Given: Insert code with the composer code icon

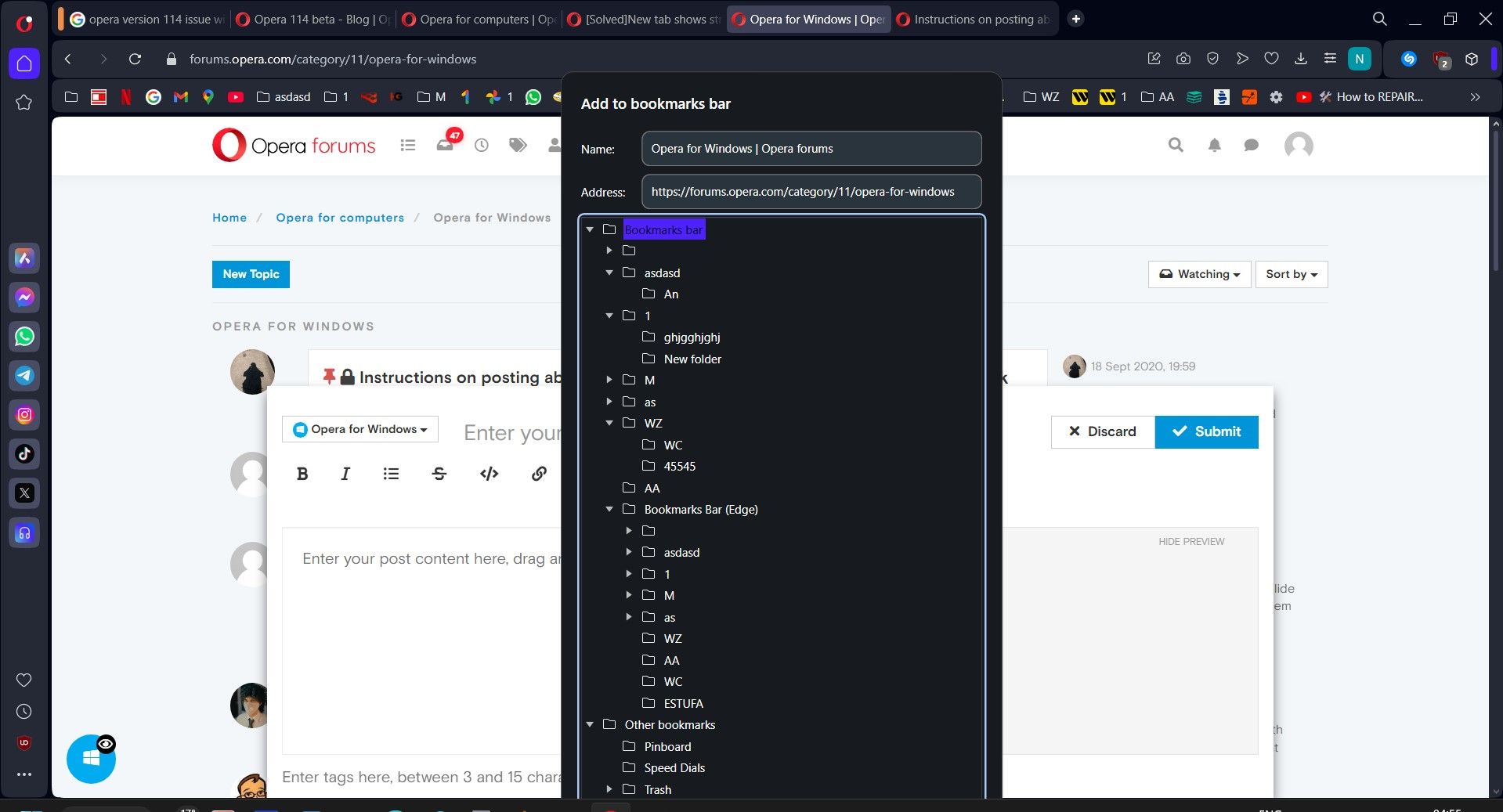Looking at the screenshot, I should tap(489, 474).
